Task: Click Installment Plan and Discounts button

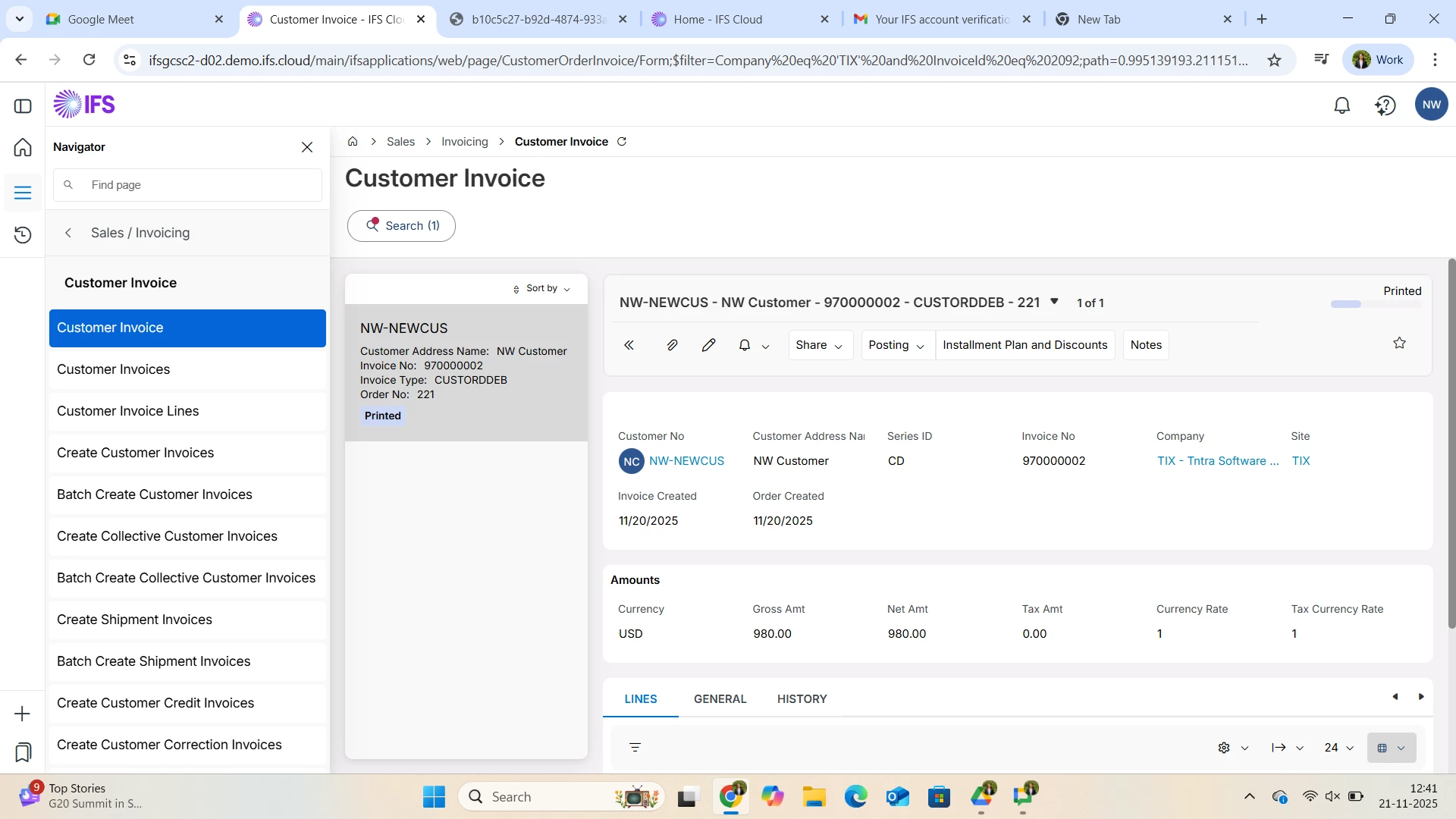Action: click(1025, 345)
